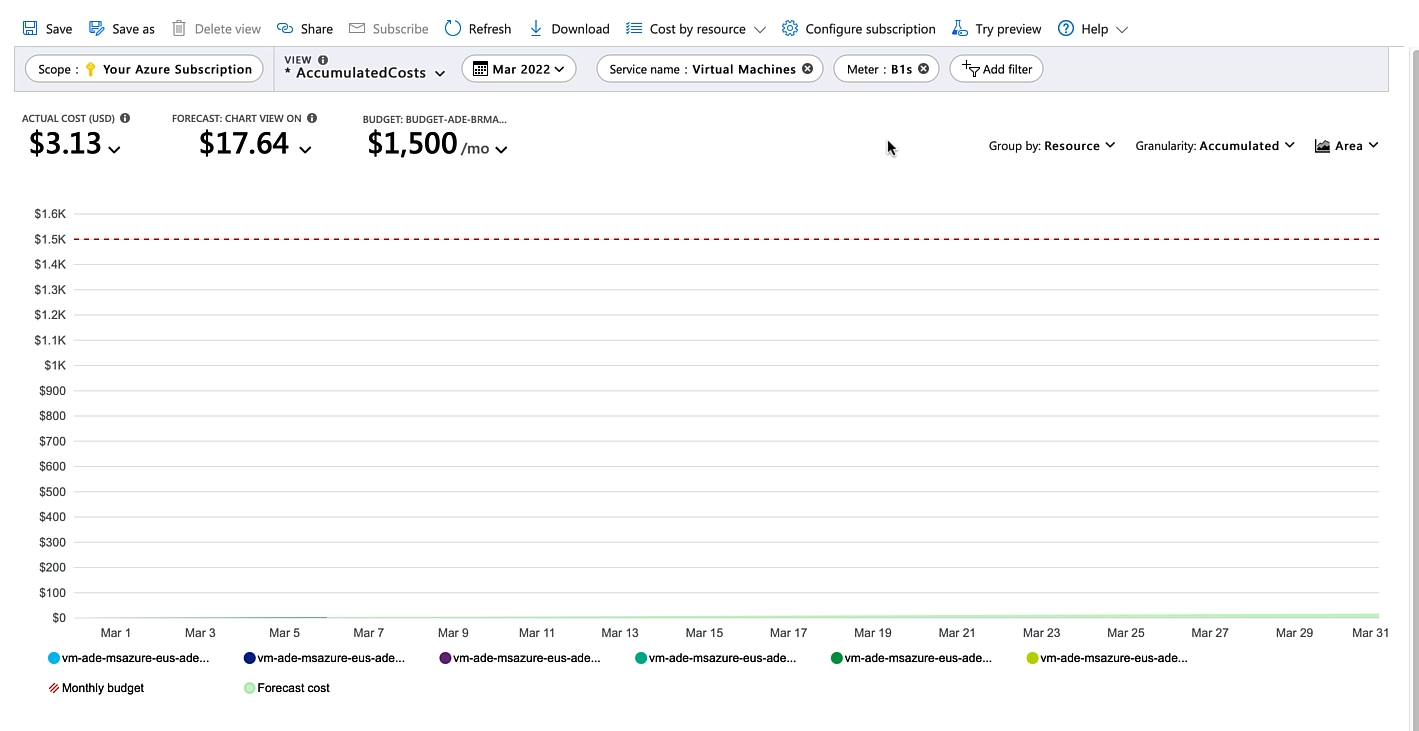Expand the Group by Resource dropdown
Viewport: 1419px width, 731px height.
pos(1051,146)
